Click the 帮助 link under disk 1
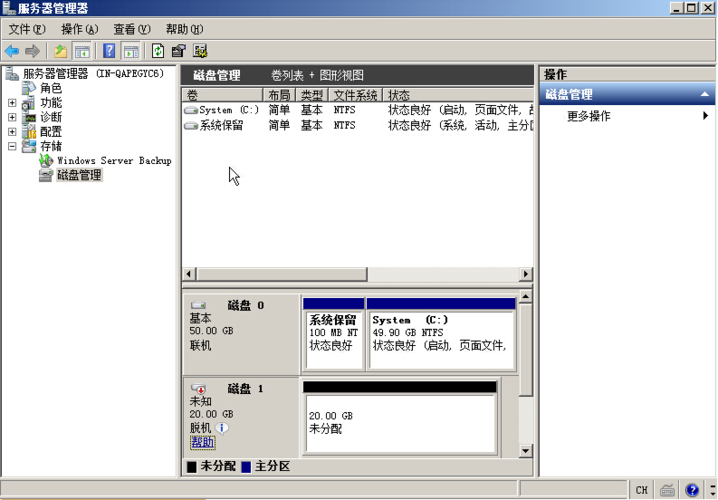The height and width of the screenshot is (500, 718). (x=203, y=442)
